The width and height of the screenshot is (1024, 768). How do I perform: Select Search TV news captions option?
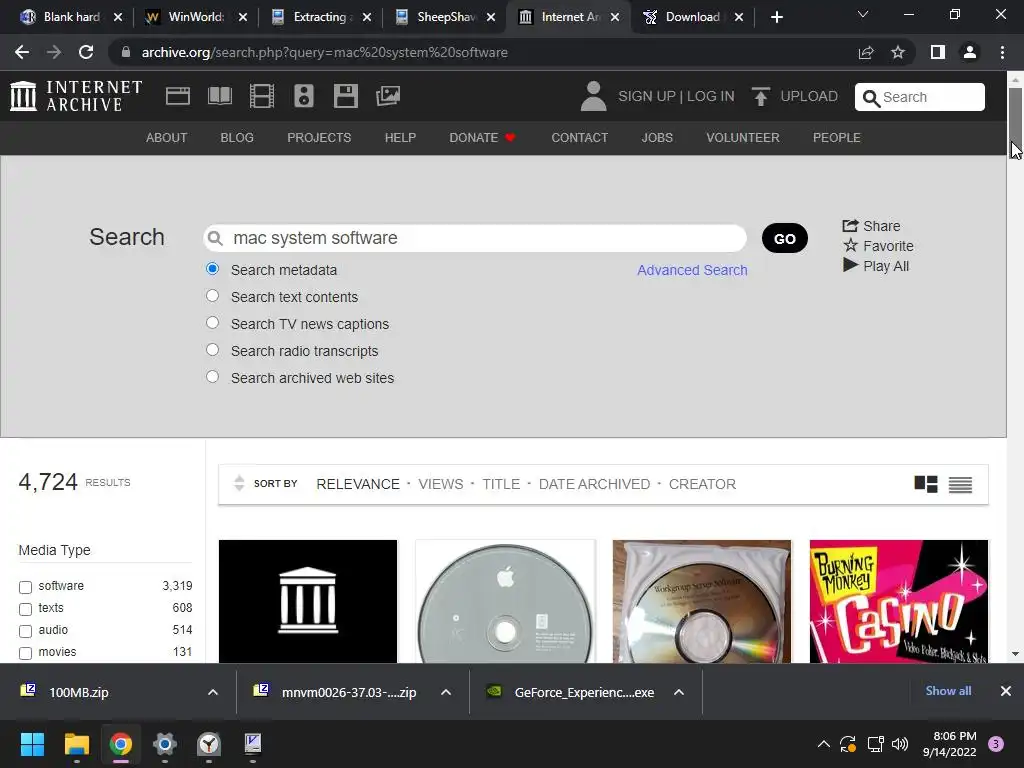coord(212,323)
